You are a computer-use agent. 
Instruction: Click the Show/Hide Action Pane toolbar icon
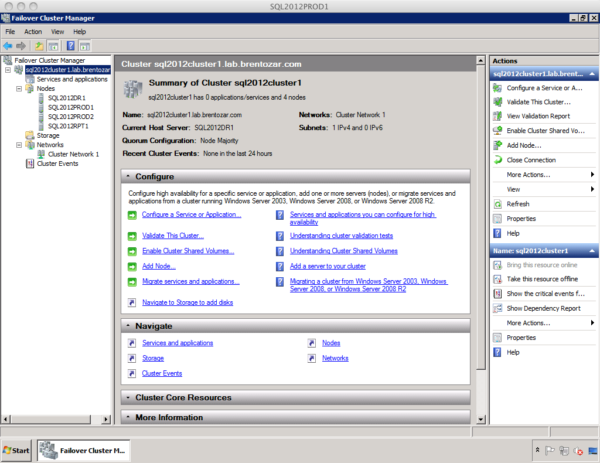85,46
